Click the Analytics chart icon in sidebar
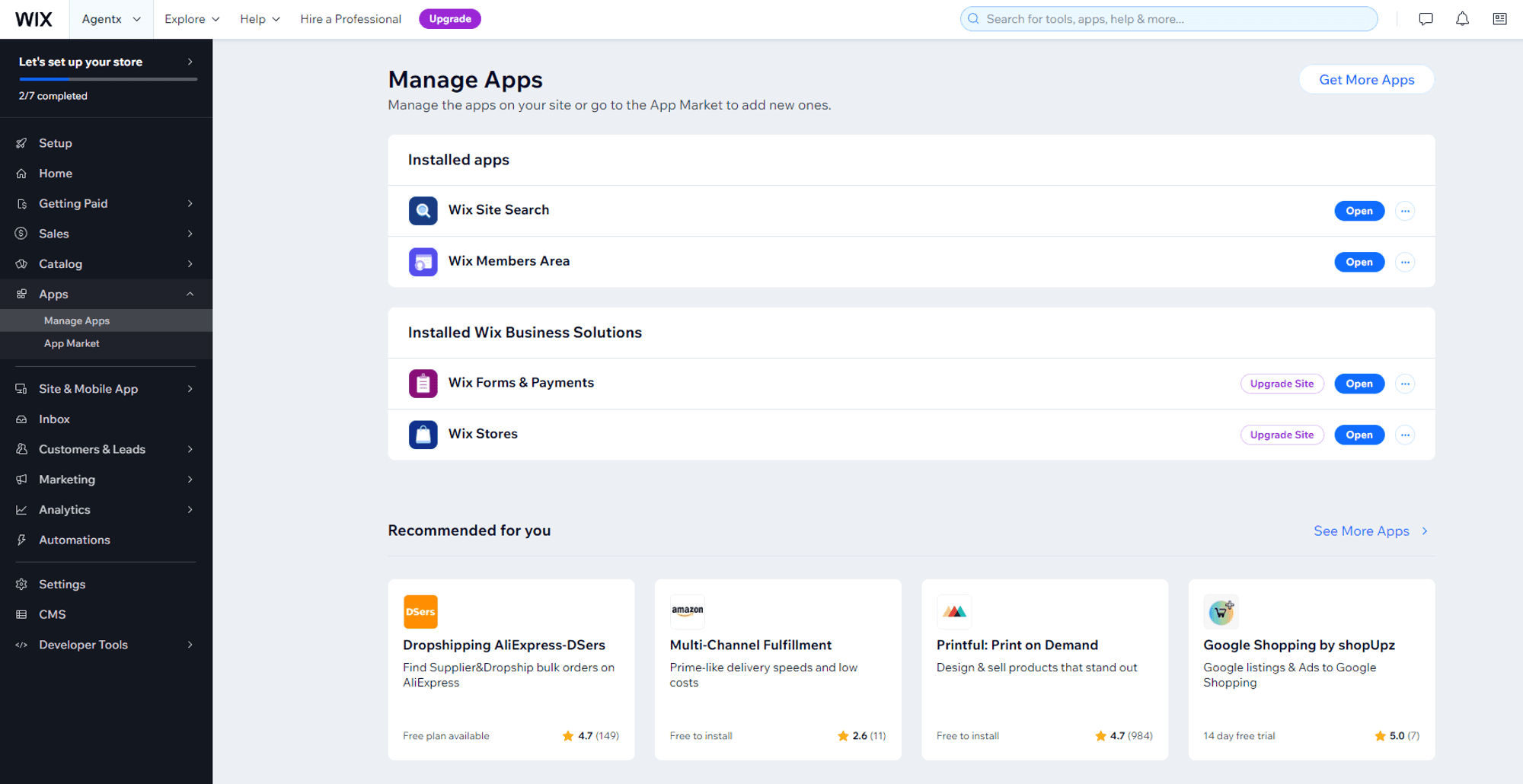The image size is (1523, 784). 21,510
